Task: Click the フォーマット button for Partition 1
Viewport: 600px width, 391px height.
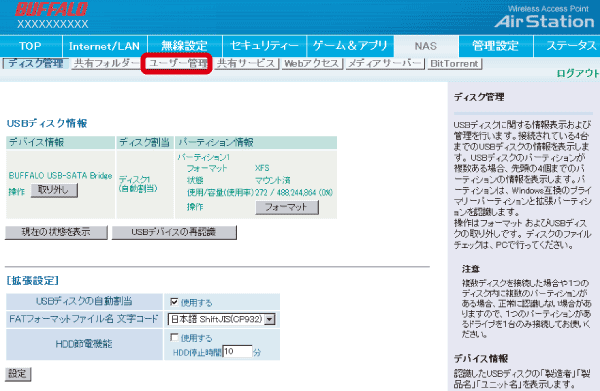Action: coord(287,207)
